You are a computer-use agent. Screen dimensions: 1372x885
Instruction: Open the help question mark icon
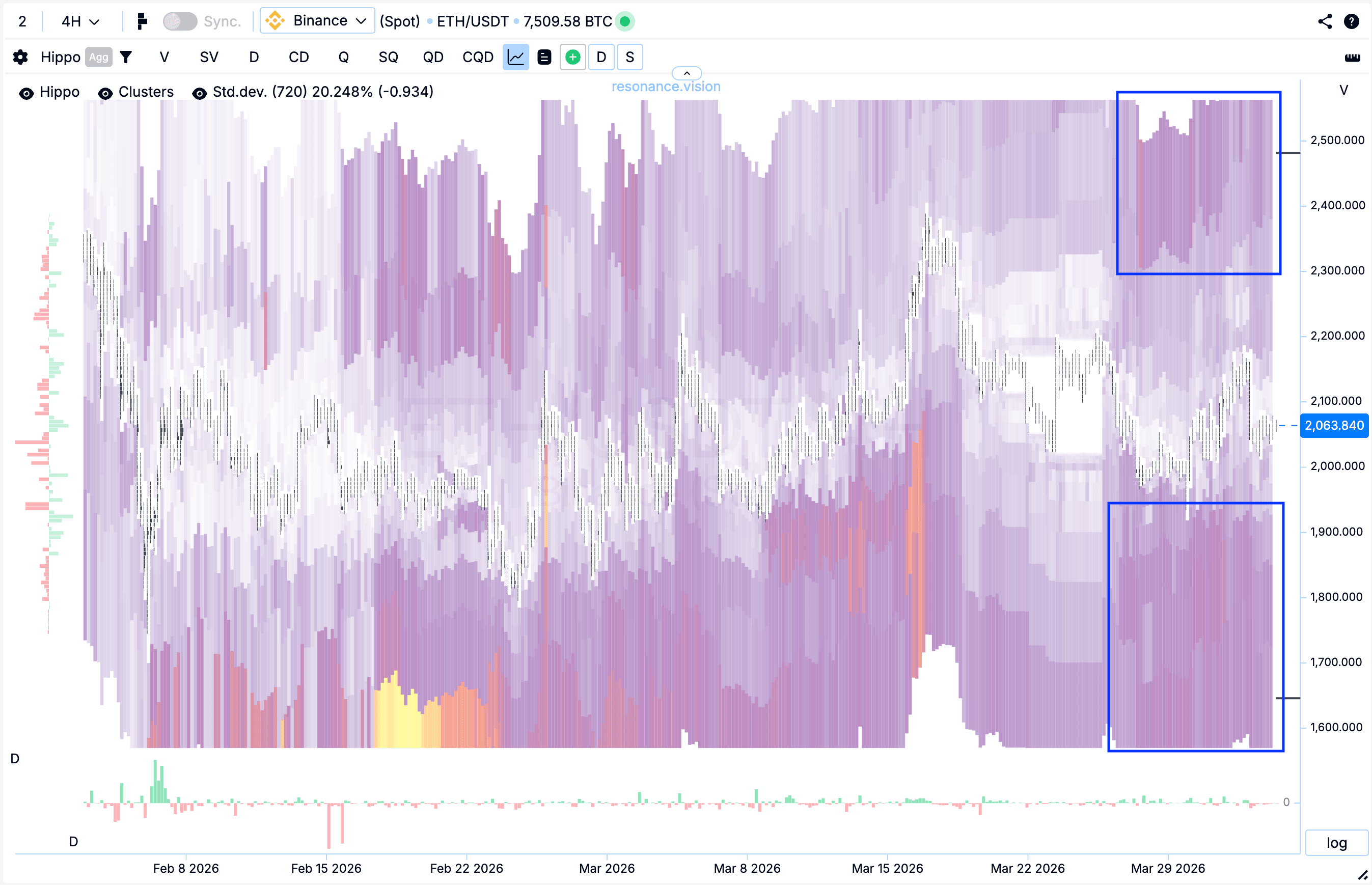1351,21
